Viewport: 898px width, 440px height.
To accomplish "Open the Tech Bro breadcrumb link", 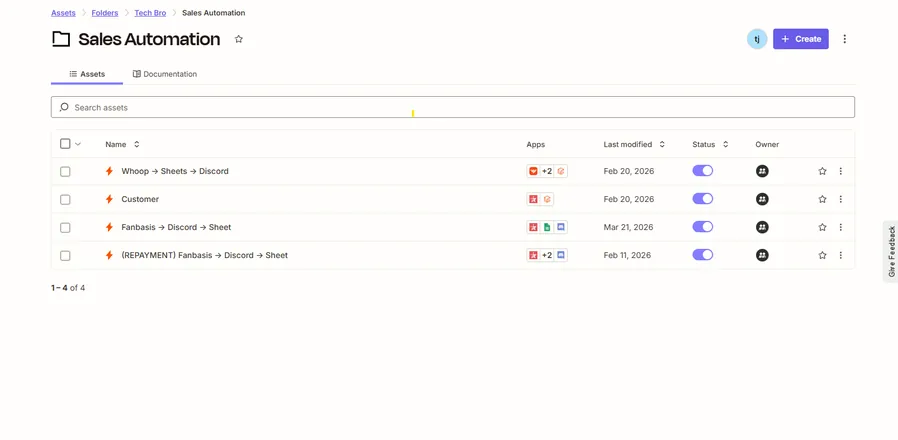I will point(150,13).
